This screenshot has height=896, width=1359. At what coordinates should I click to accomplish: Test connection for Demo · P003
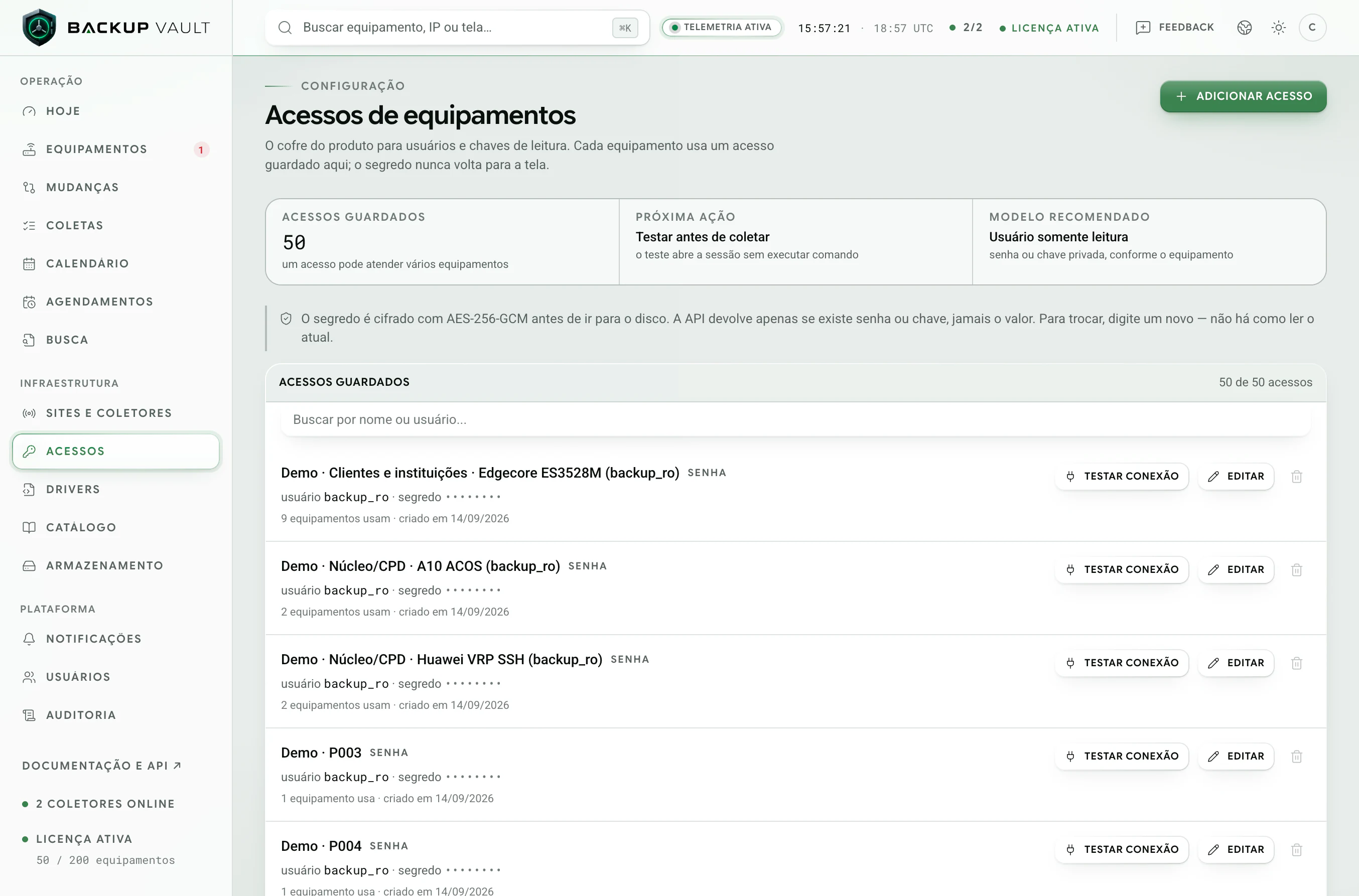[1121, 757]
